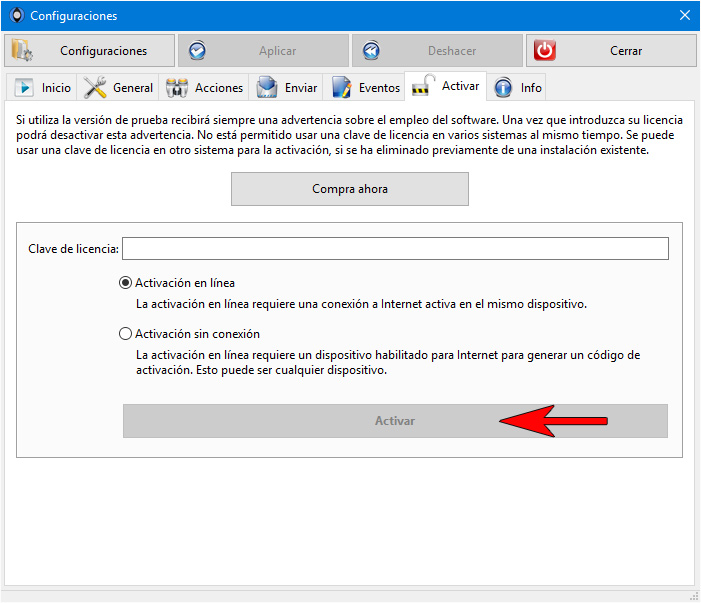
Task: Click the large Activar button
Action: coord(395,421)
